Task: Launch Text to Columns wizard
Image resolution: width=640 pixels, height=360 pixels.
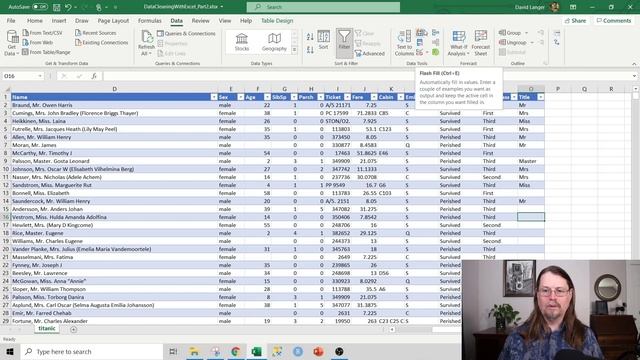Action: pos(404,43)
